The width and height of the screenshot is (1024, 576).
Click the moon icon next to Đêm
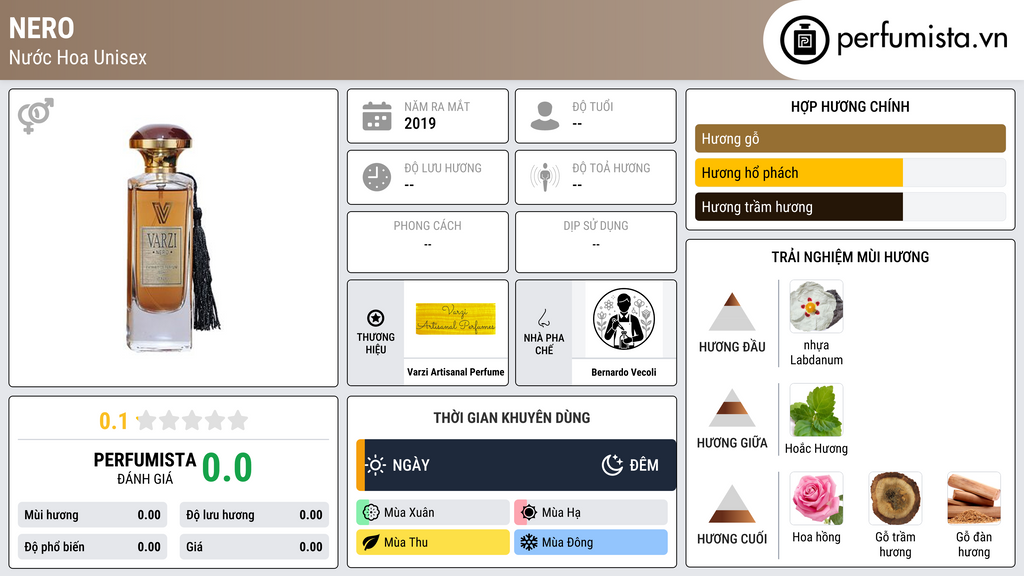point(613,465)
